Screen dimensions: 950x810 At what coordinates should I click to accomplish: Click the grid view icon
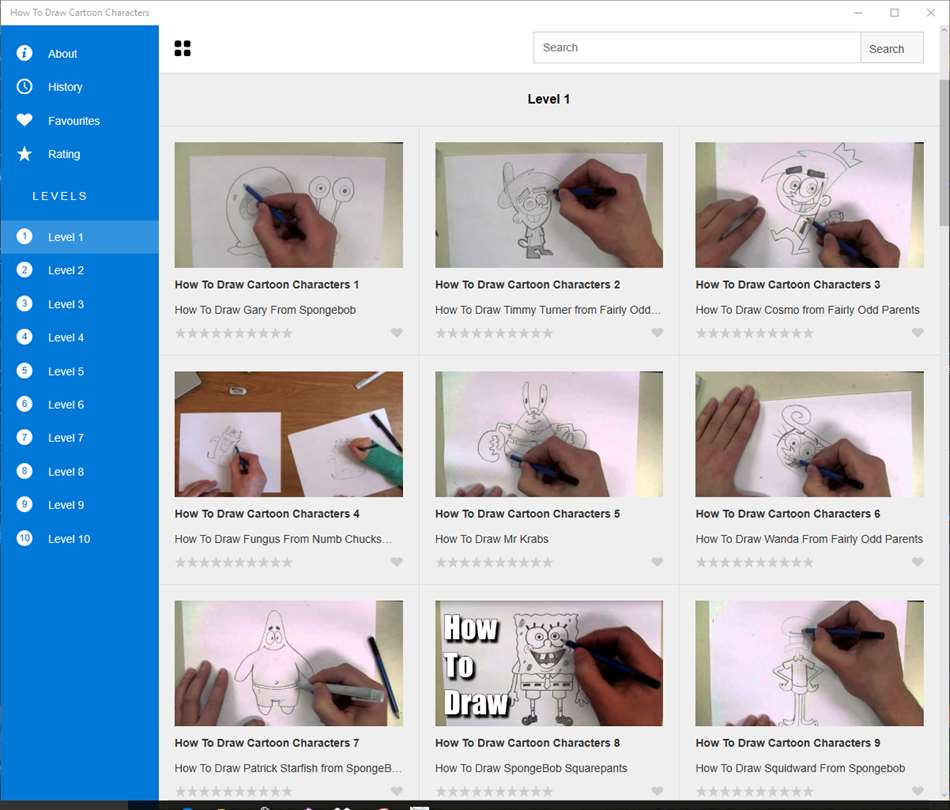tap(182, 48)
